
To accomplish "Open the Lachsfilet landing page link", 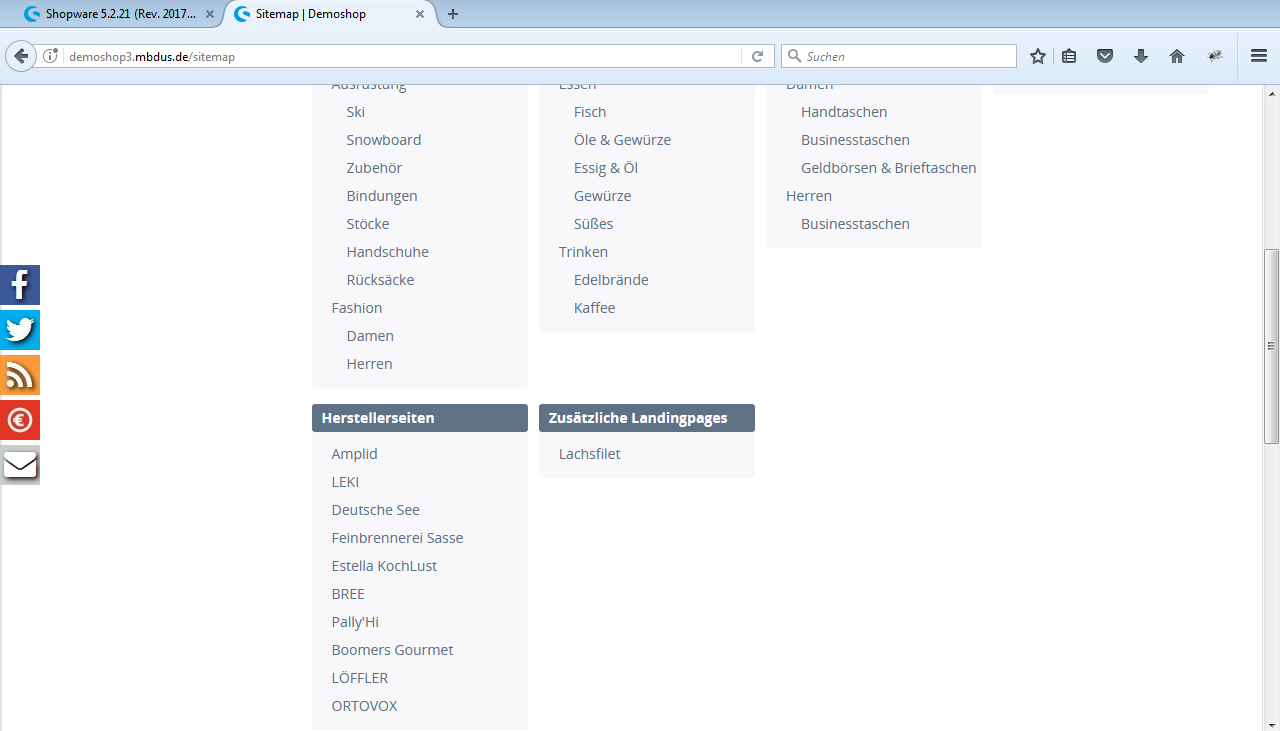I will click(590, 453).
